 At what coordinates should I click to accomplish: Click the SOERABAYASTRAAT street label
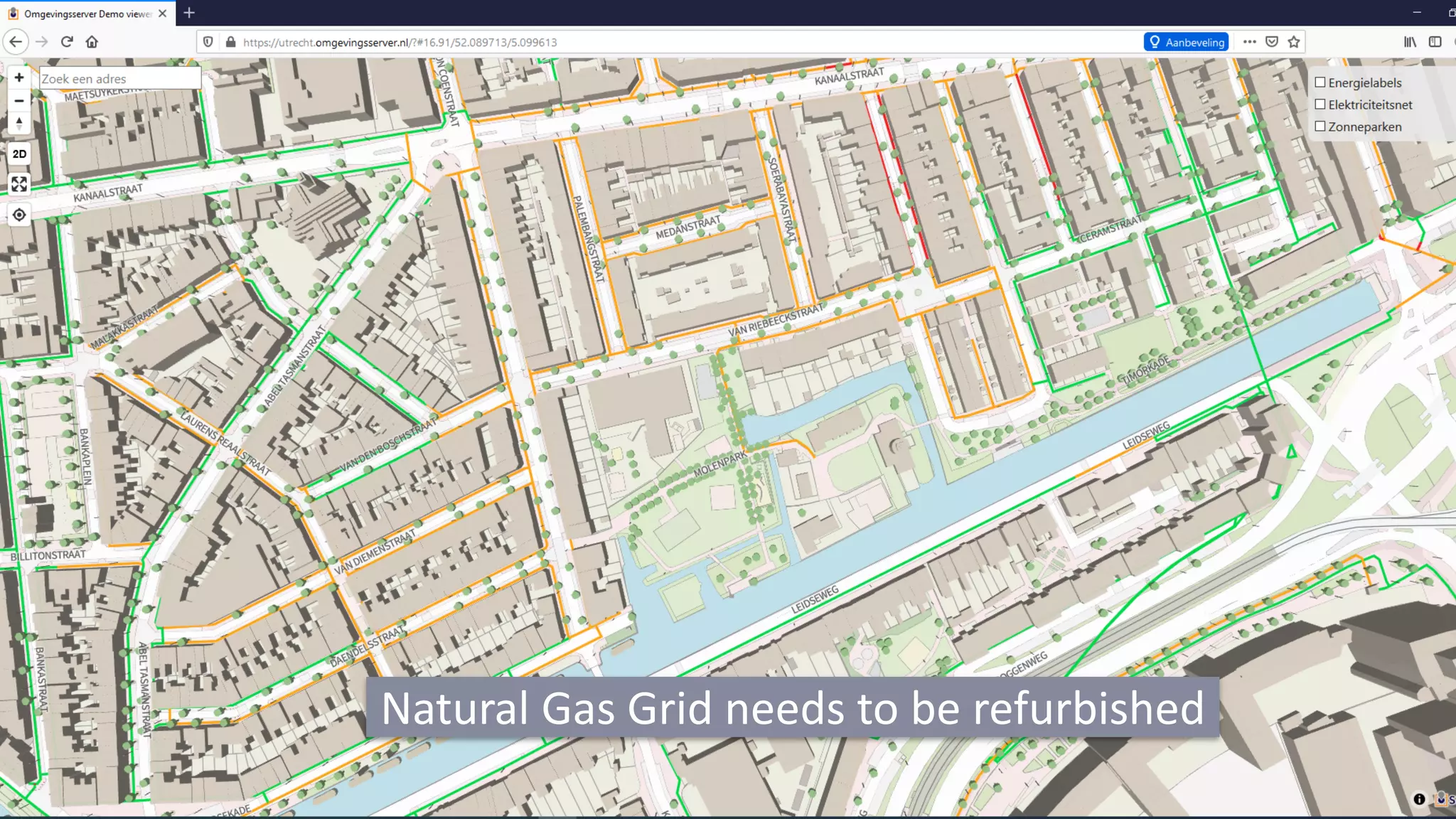click(781, 200)
